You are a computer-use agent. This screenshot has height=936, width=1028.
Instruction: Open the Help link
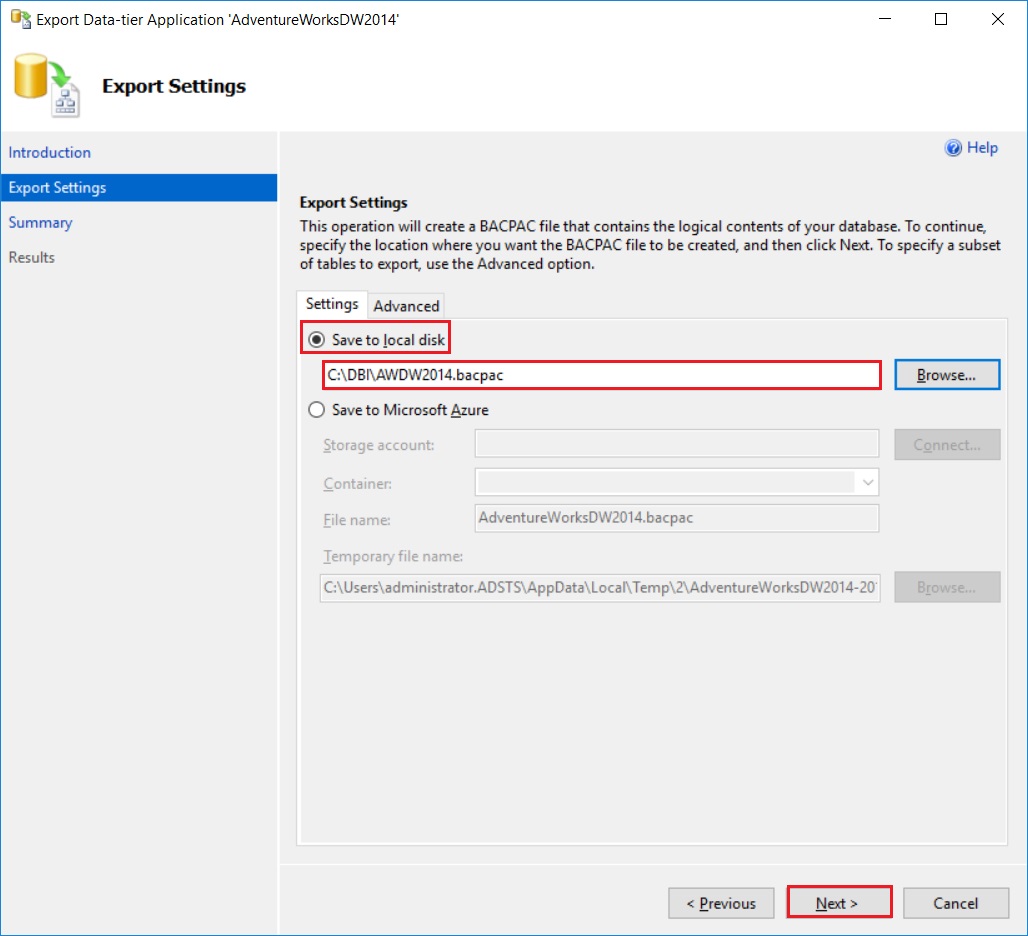pos(982,148)
